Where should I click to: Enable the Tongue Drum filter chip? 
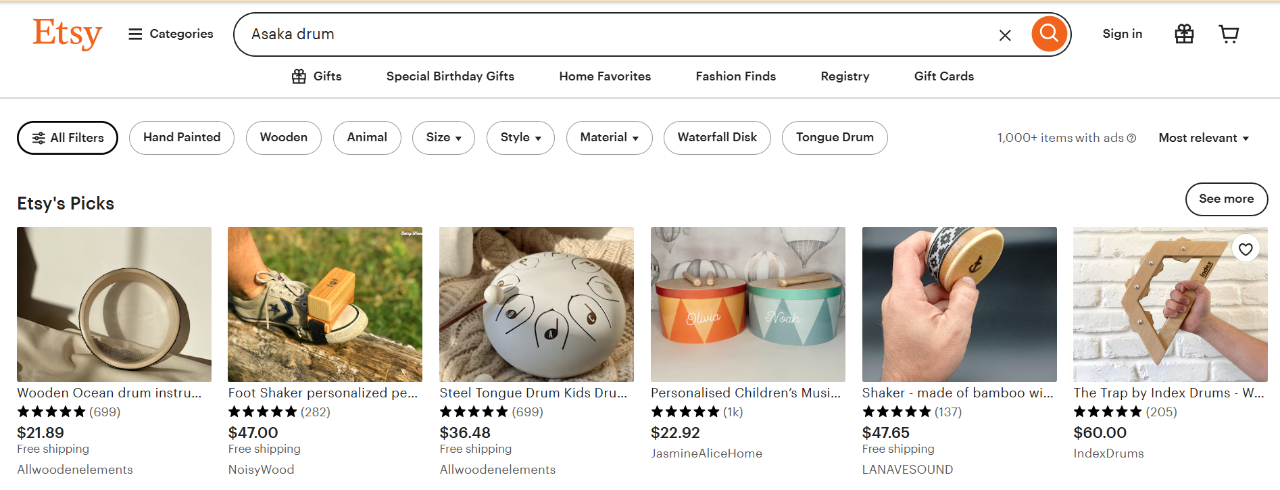835,138
